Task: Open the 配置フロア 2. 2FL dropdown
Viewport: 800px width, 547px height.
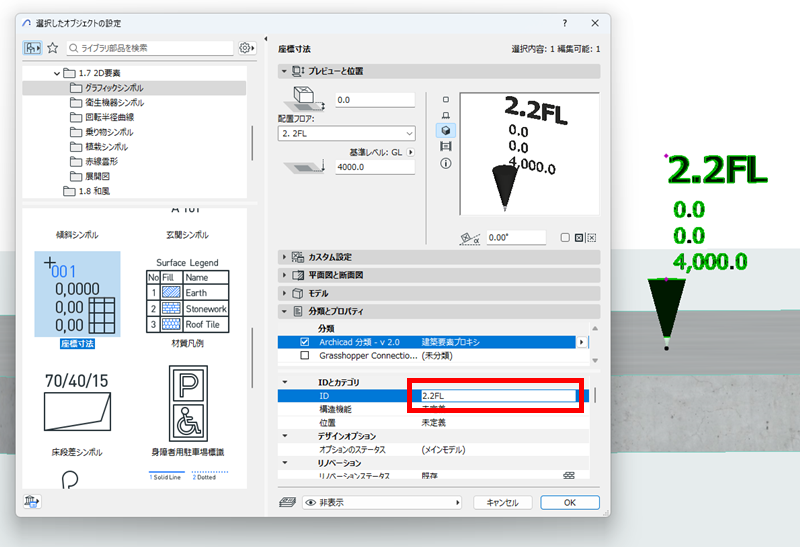Action: click(346, 134)
